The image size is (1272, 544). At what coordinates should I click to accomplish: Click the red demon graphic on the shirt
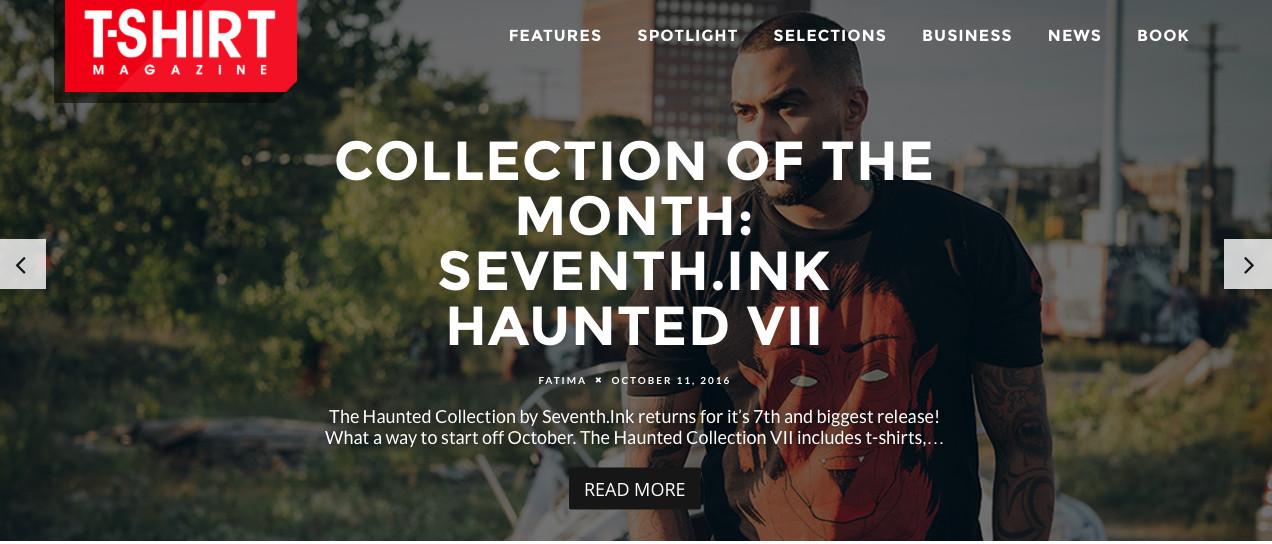[x=840, y=420]
